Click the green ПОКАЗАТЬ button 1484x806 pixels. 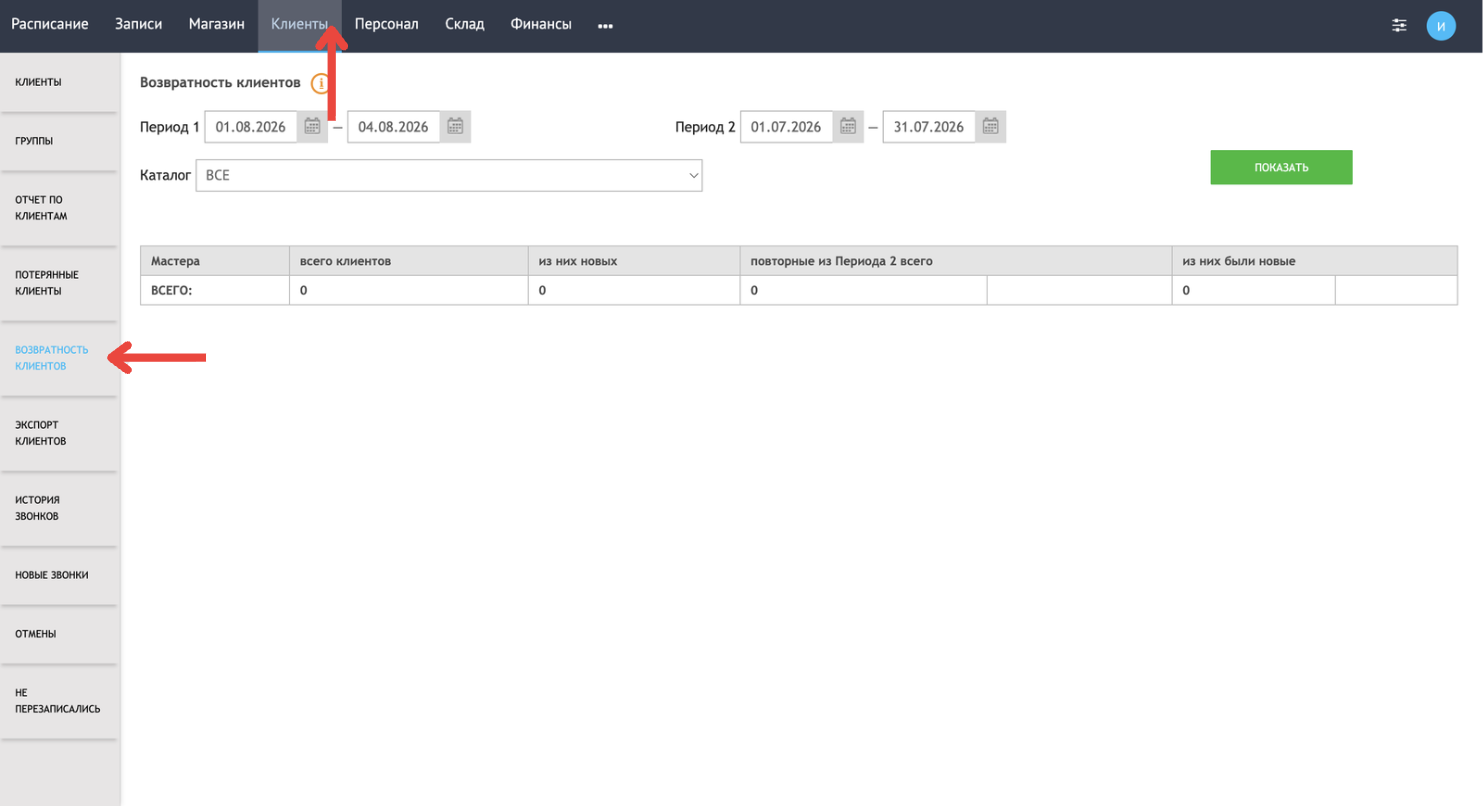click(x=1281, y=167)
